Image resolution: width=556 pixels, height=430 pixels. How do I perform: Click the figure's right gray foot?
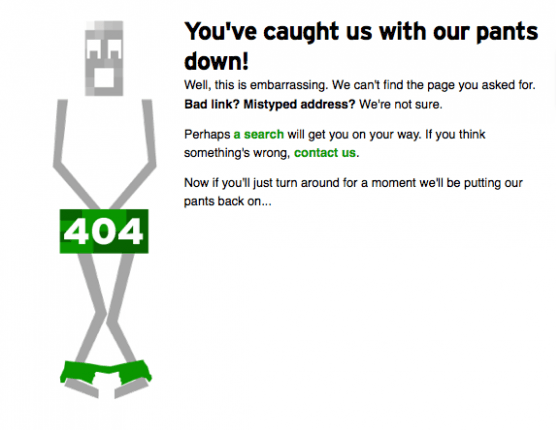(131, 388)
